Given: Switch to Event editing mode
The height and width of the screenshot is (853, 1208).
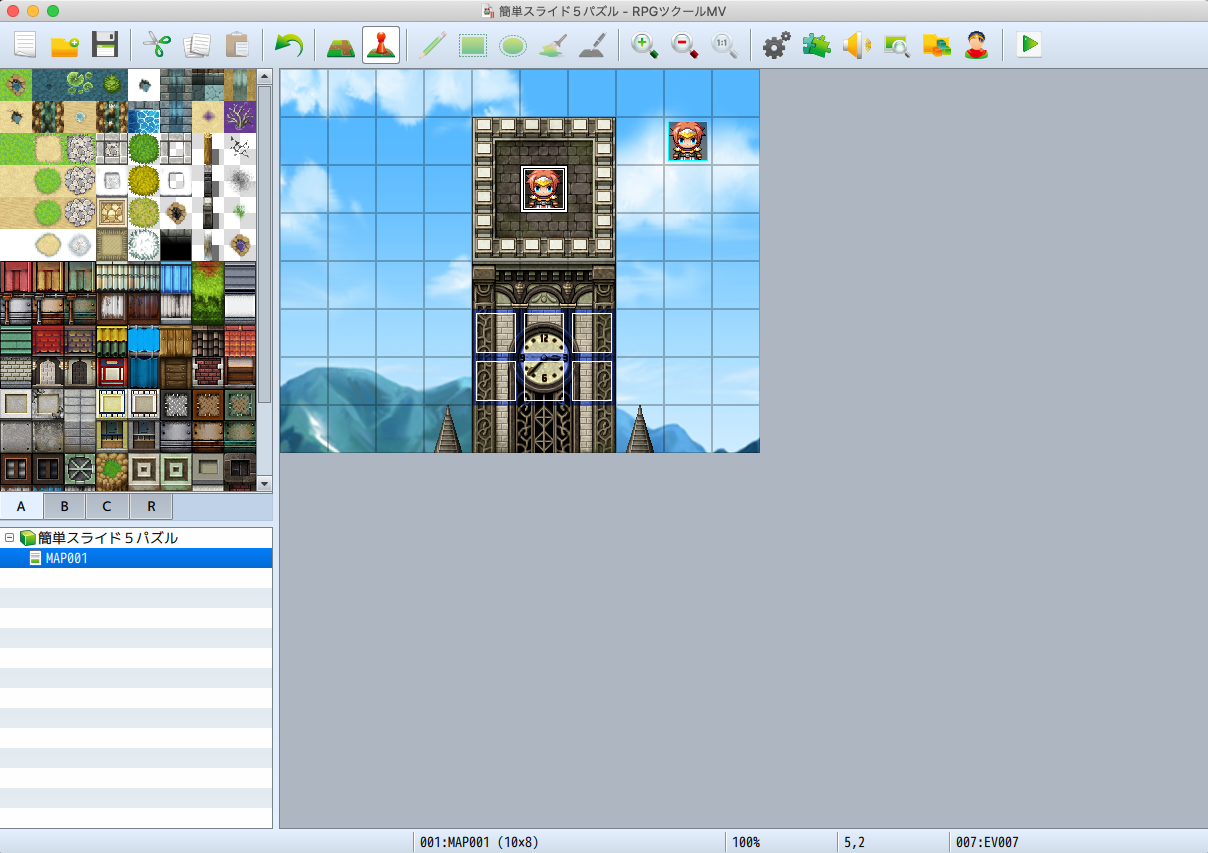Looking at the screenshot, I should [x=381, y=45].
